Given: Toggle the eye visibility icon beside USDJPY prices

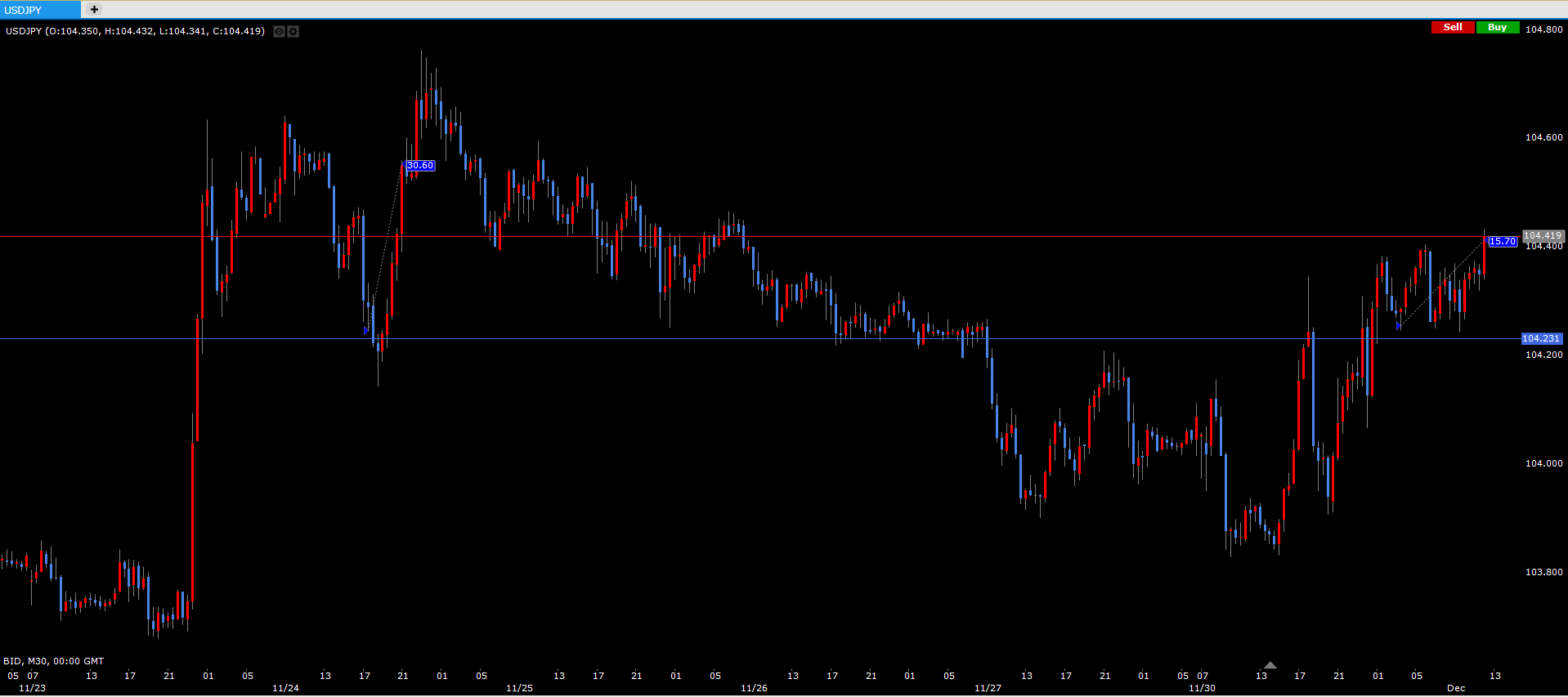Looking at the screenshot, I should point(279,32).
